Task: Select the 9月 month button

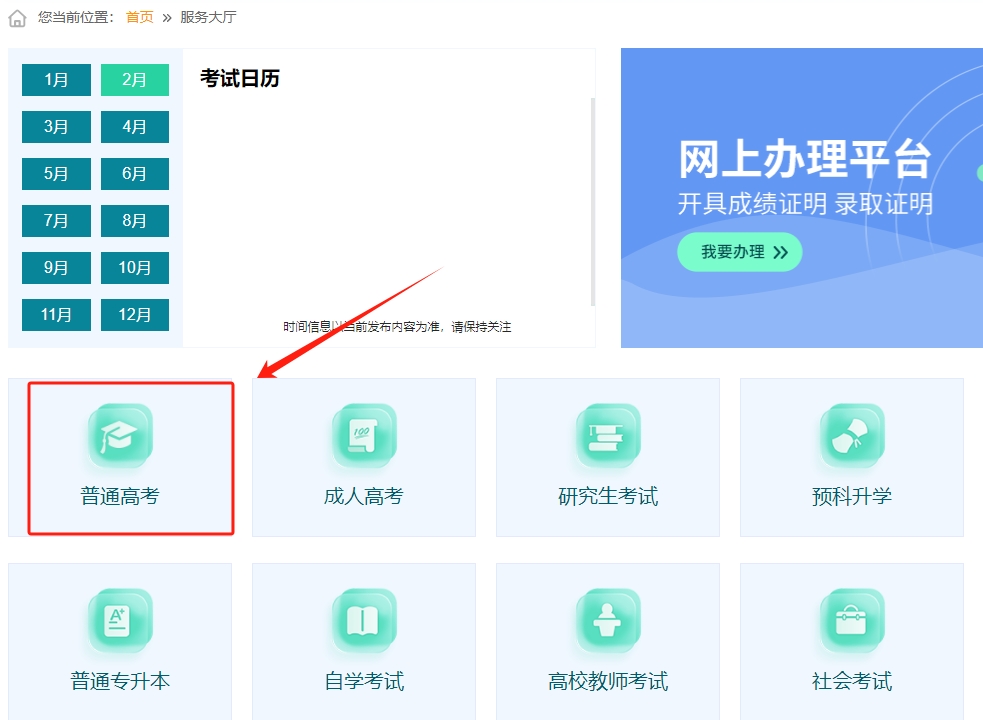Action: (56, 268)
